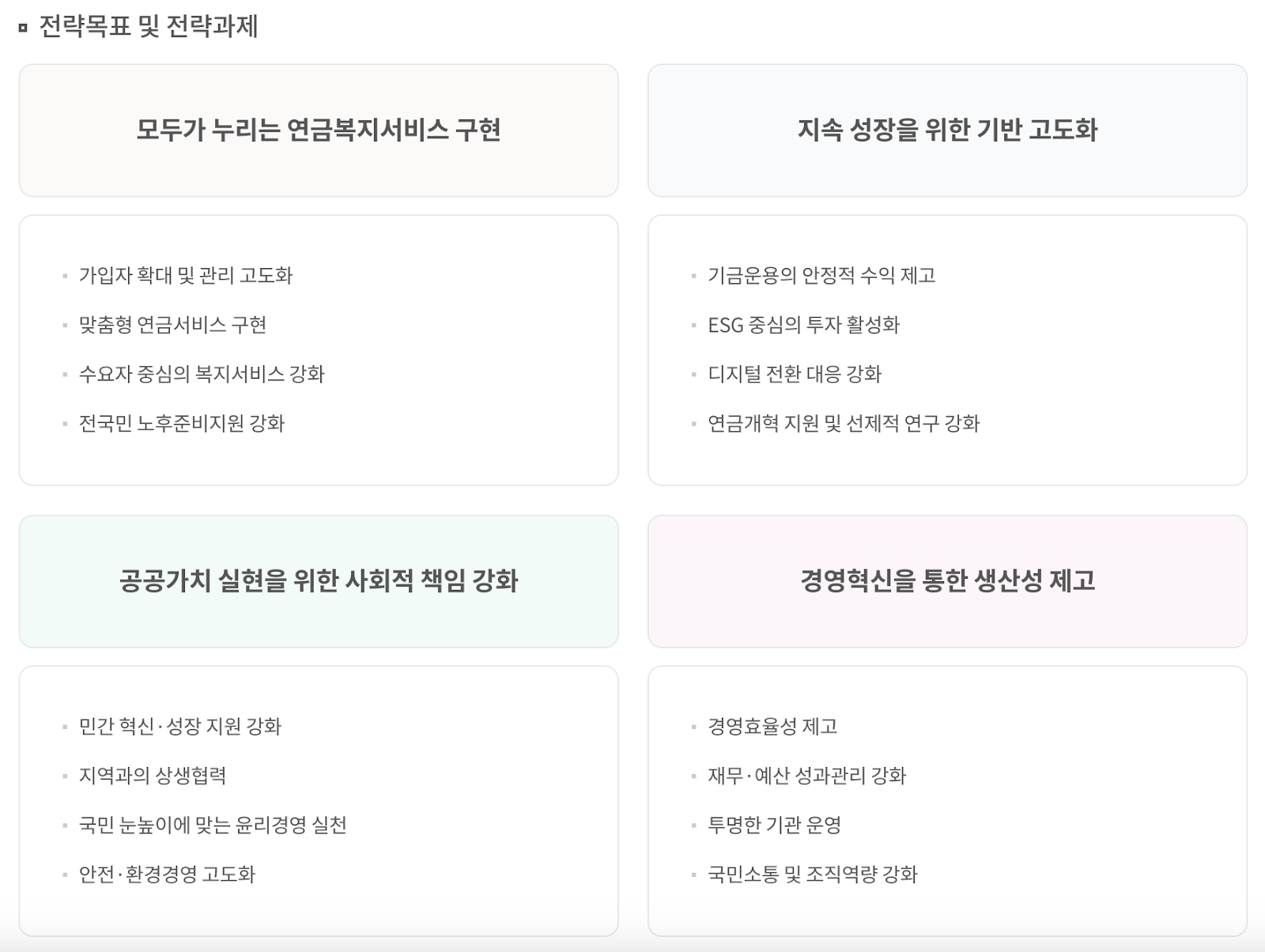Click the 전국민 노후준비지원 강화 item
Image resolution: width=1265 pixels, height=952 pixels.
(x=182, y=424)
